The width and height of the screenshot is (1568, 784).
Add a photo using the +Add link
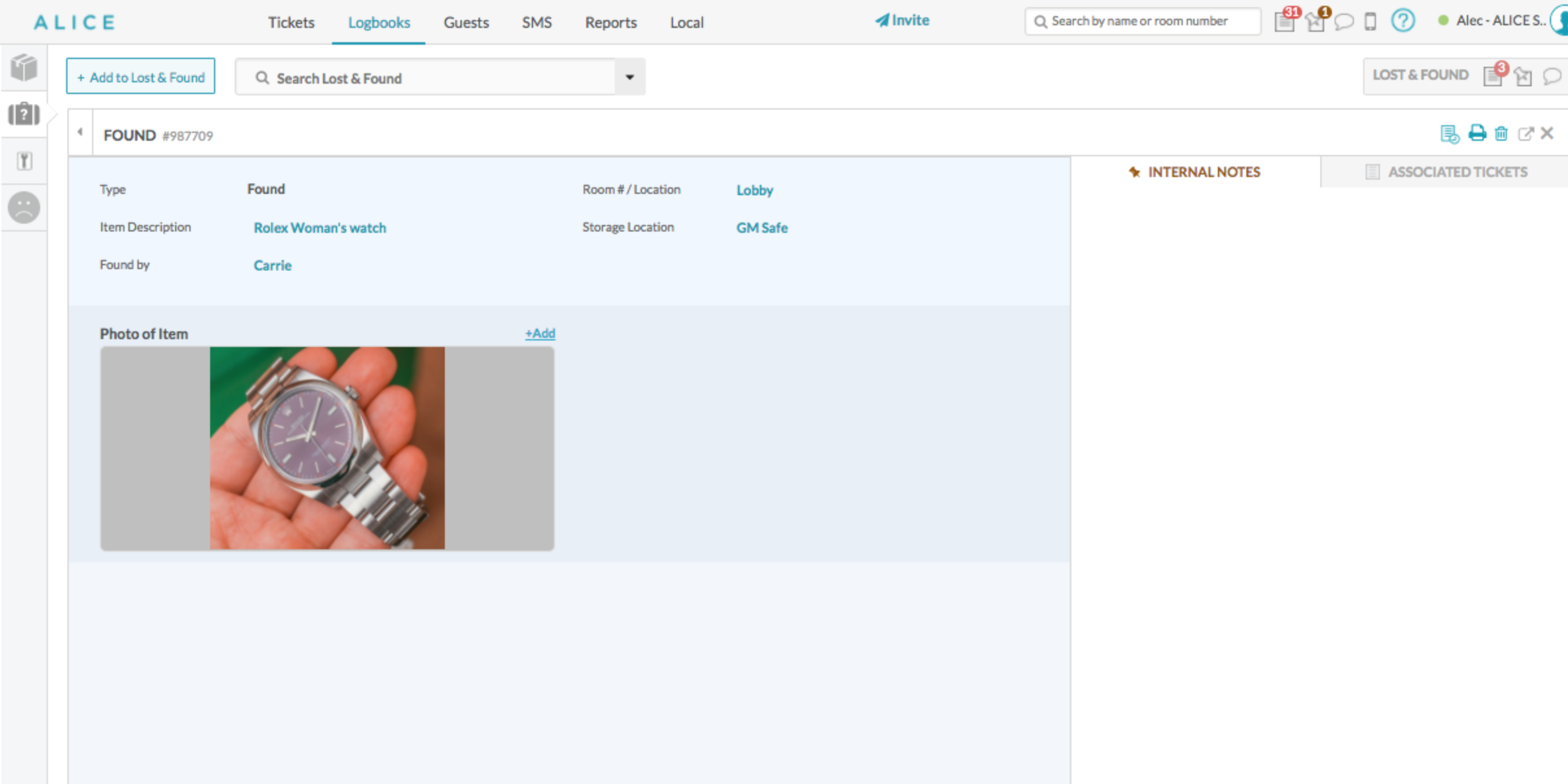540,333
